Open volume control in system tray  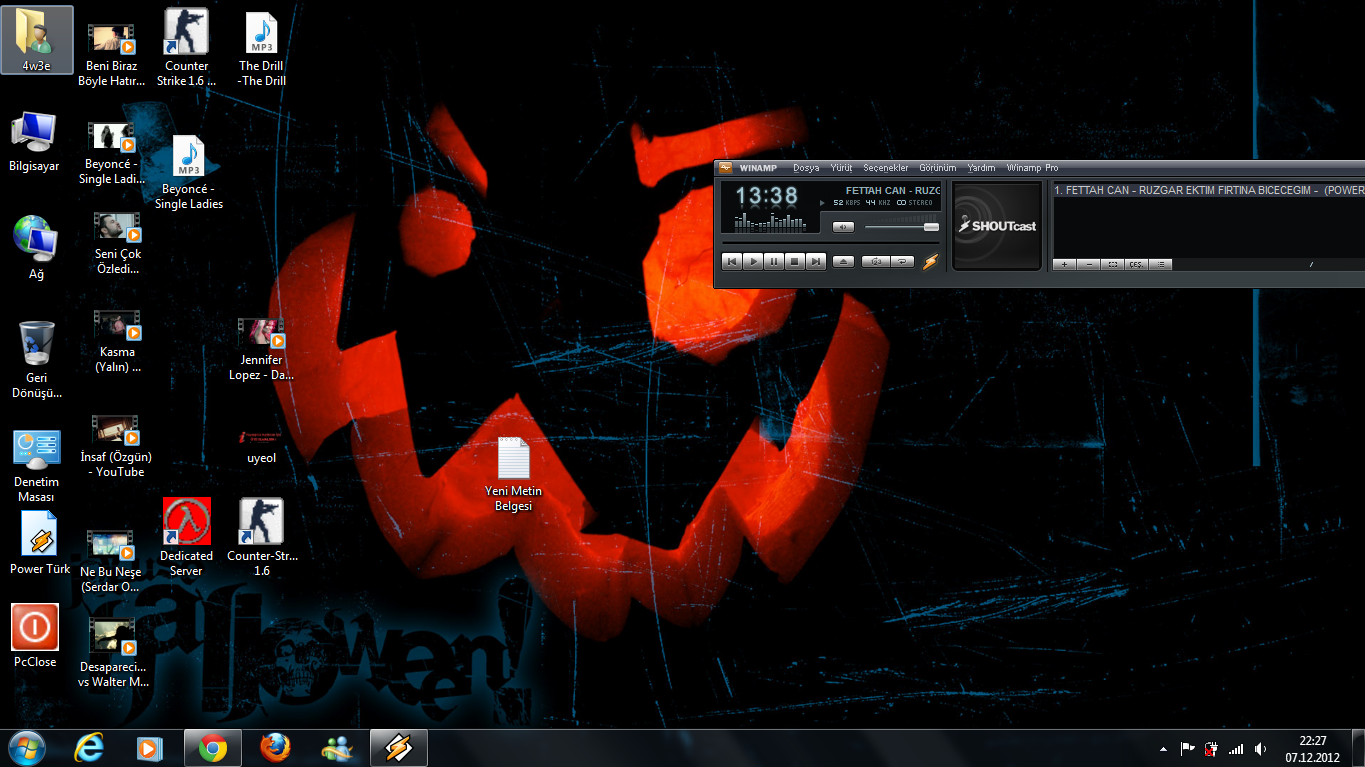(x=1260, y=749)
